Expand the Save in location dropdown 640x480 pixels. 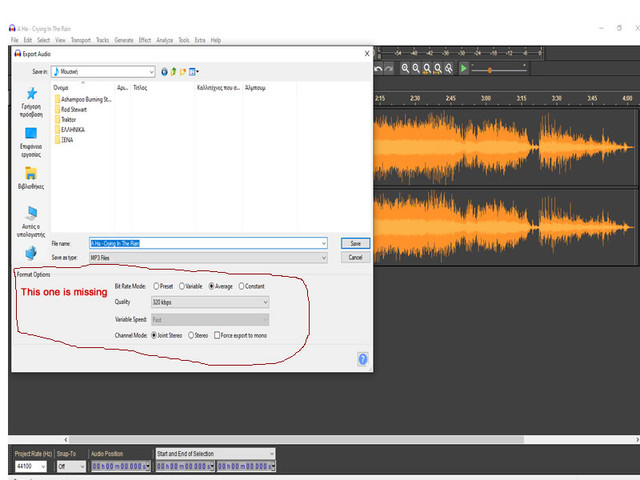[x=151, y=72]
